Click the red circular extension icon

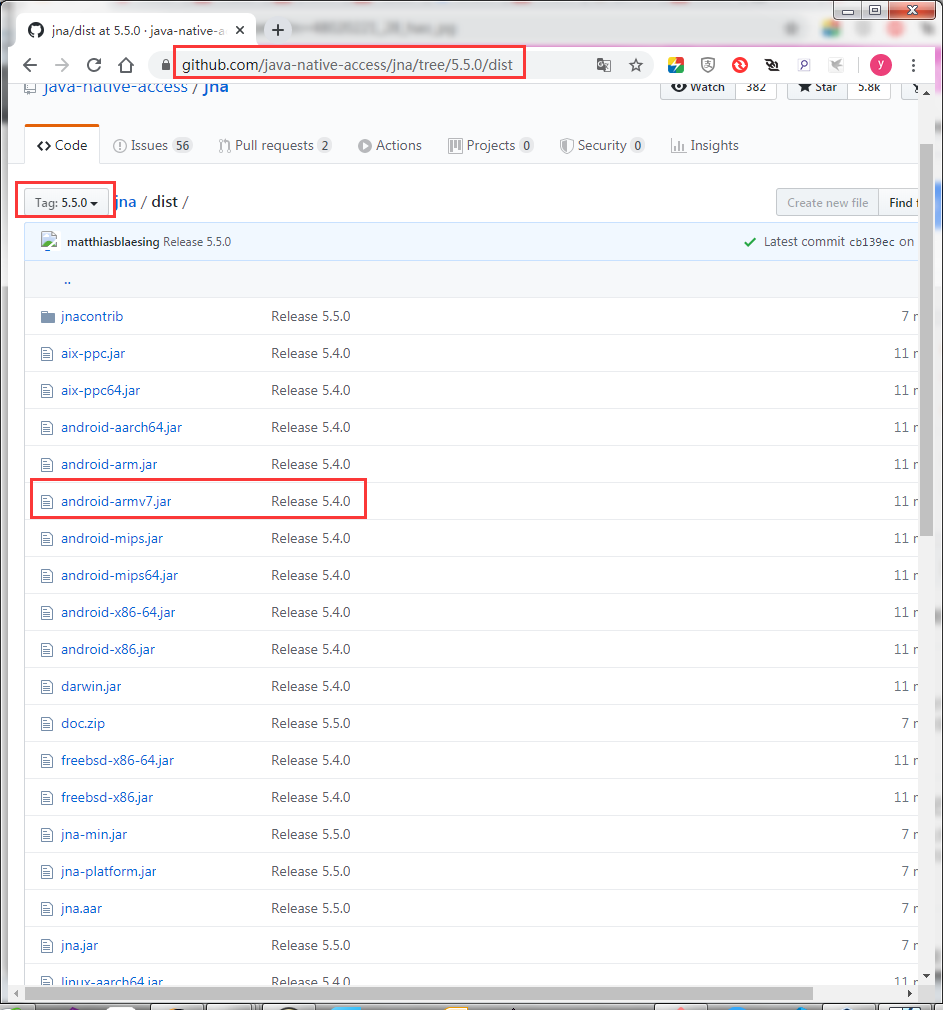tap(740, 65)
